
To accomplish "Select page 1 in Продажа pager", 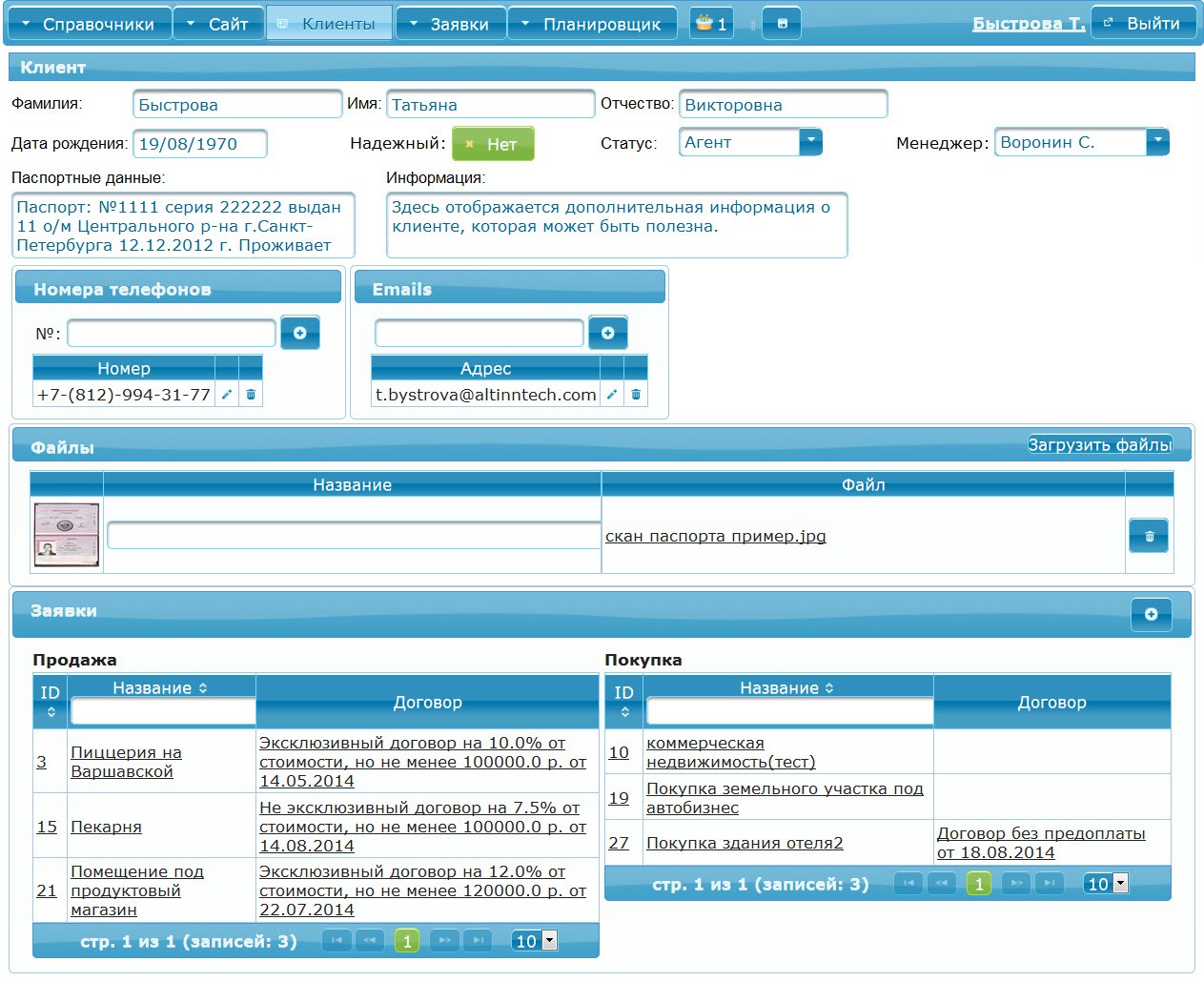I will (x=407, y=940).
